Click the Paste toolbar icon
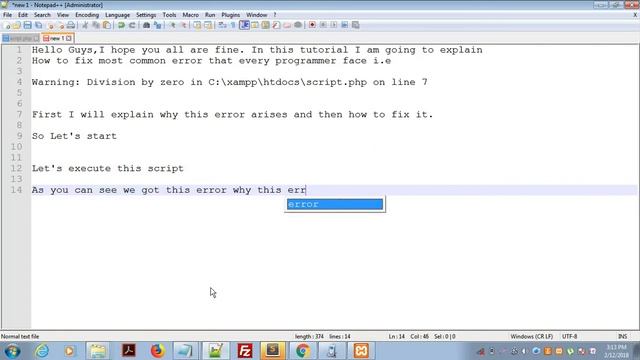This screenshot has height=360, width=640. click(x=107, y=25)
